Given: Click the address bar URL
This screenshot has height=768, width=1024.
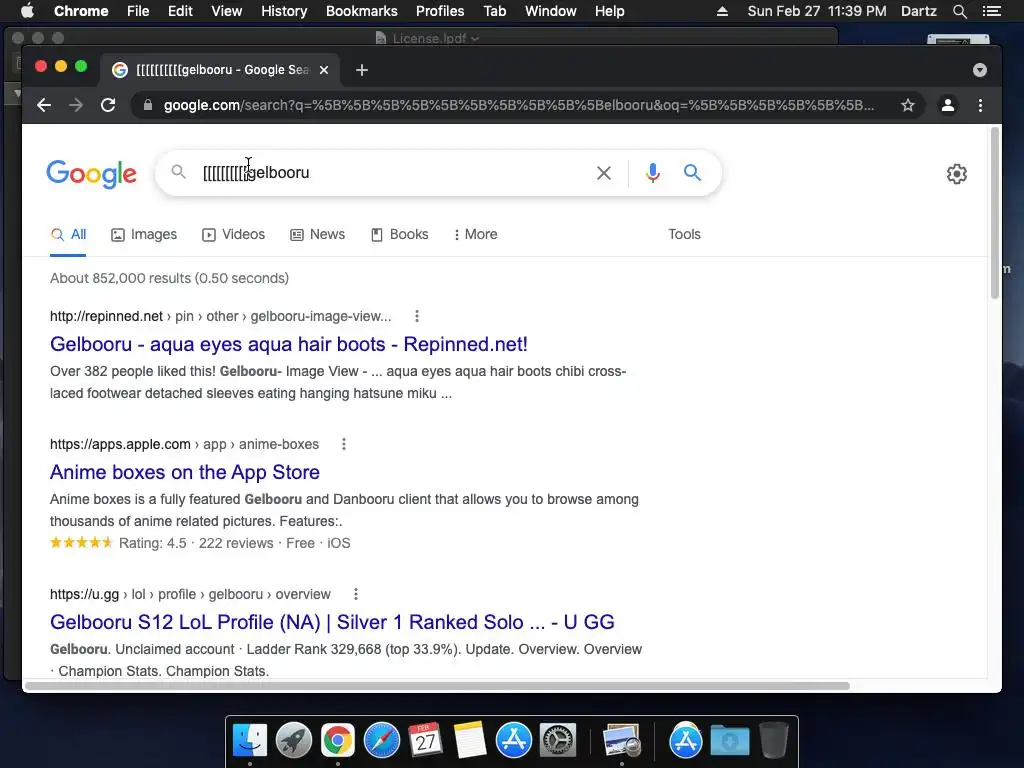Looking at the screenshot, I should click(x=519, y=105).
